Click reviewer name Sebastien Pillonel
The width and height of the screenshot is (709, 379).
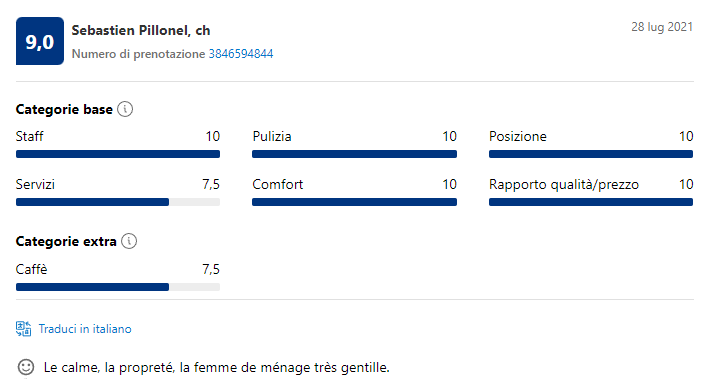click(130, 30)
